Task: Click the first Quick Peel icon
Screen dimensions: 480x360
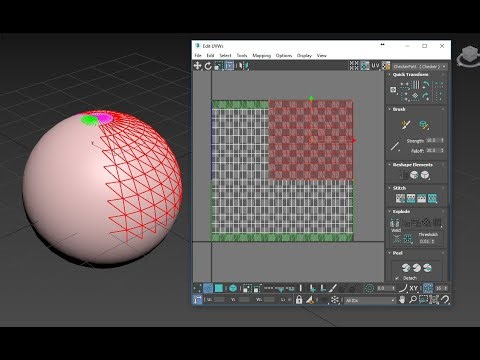Action: click(406, 268)
